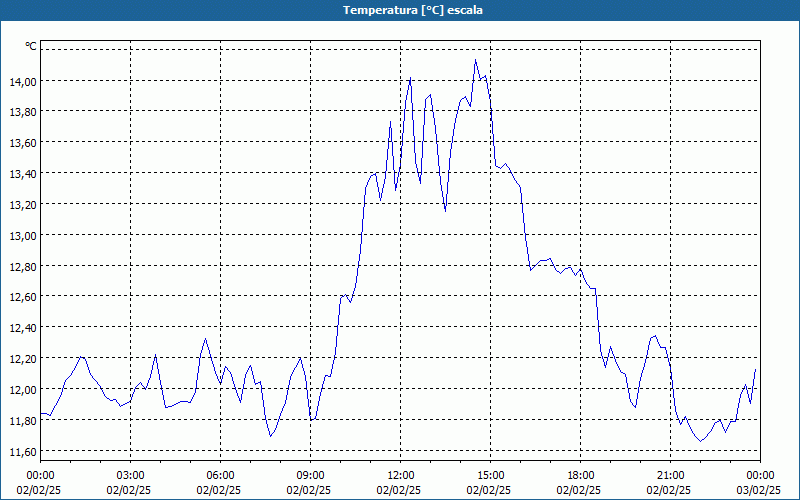Select the 02/02/25 date under 12:00
The image size is (800, 500).
coord(399,490)
